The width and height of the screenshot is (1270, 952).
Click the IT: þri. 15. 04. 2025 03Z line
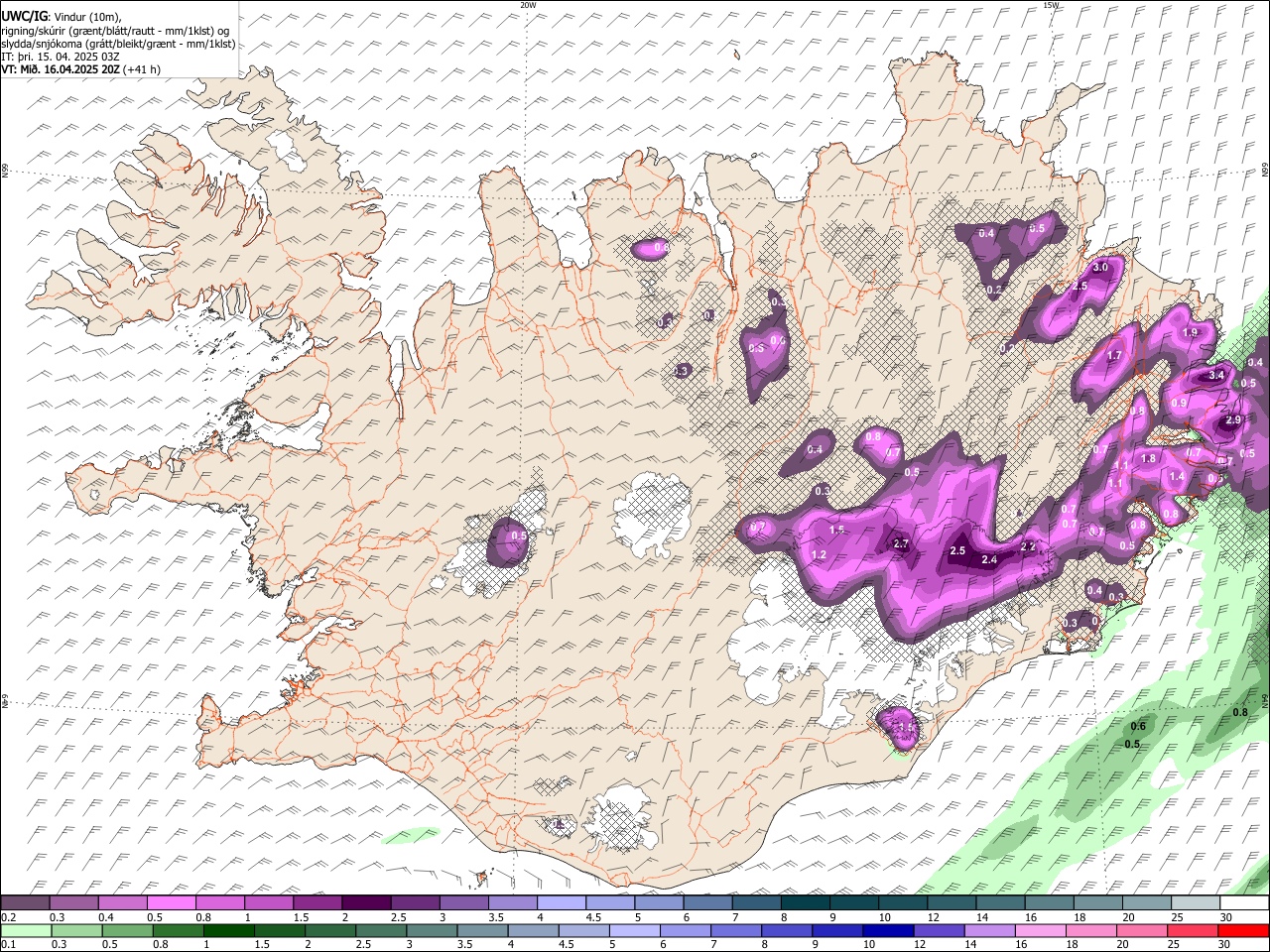(x=62, y=57)
